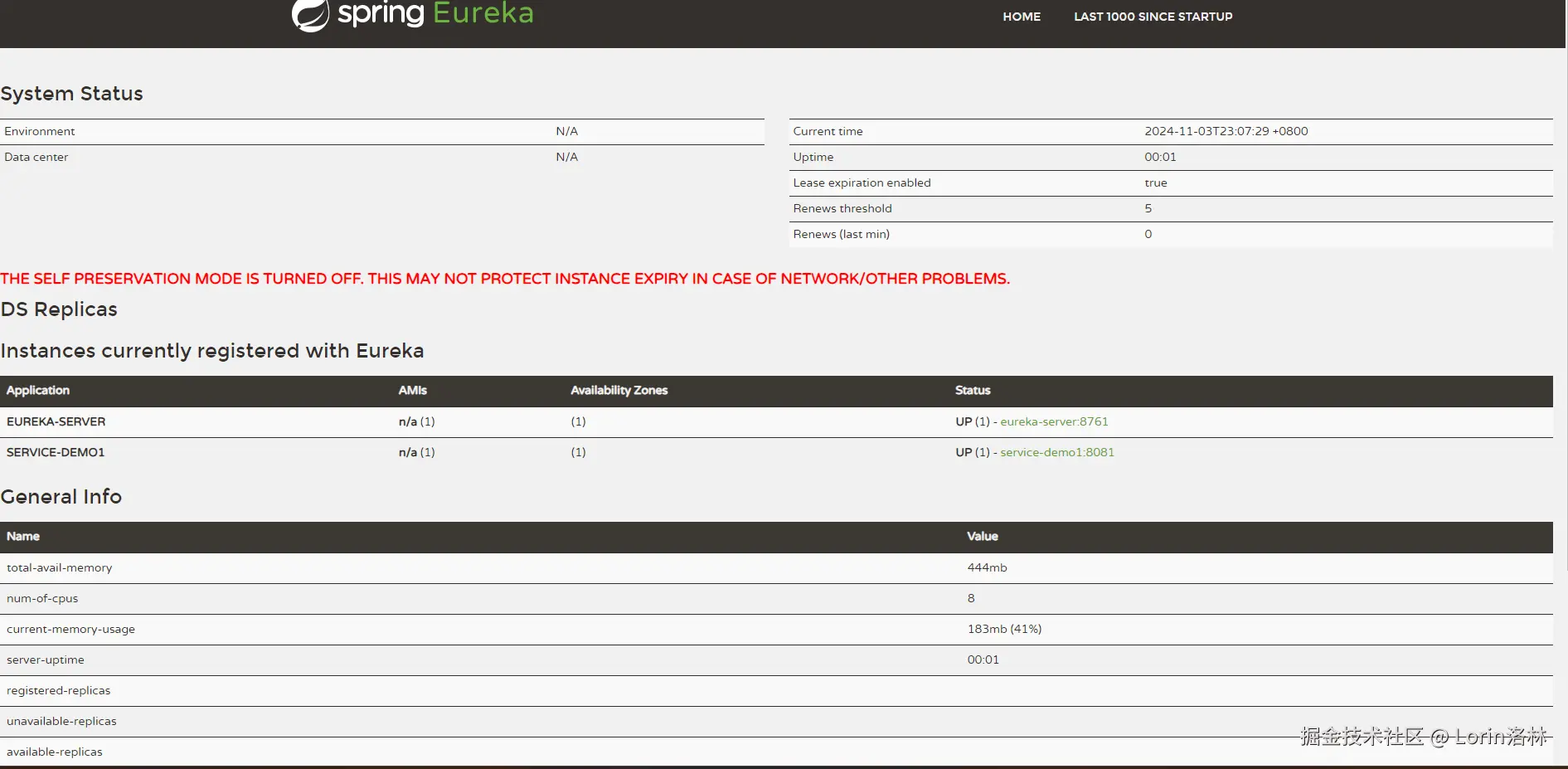Click the 'spring Eureka' brand title text
Viewport: 1568px width, 769px height.
(x=435, y=13)
